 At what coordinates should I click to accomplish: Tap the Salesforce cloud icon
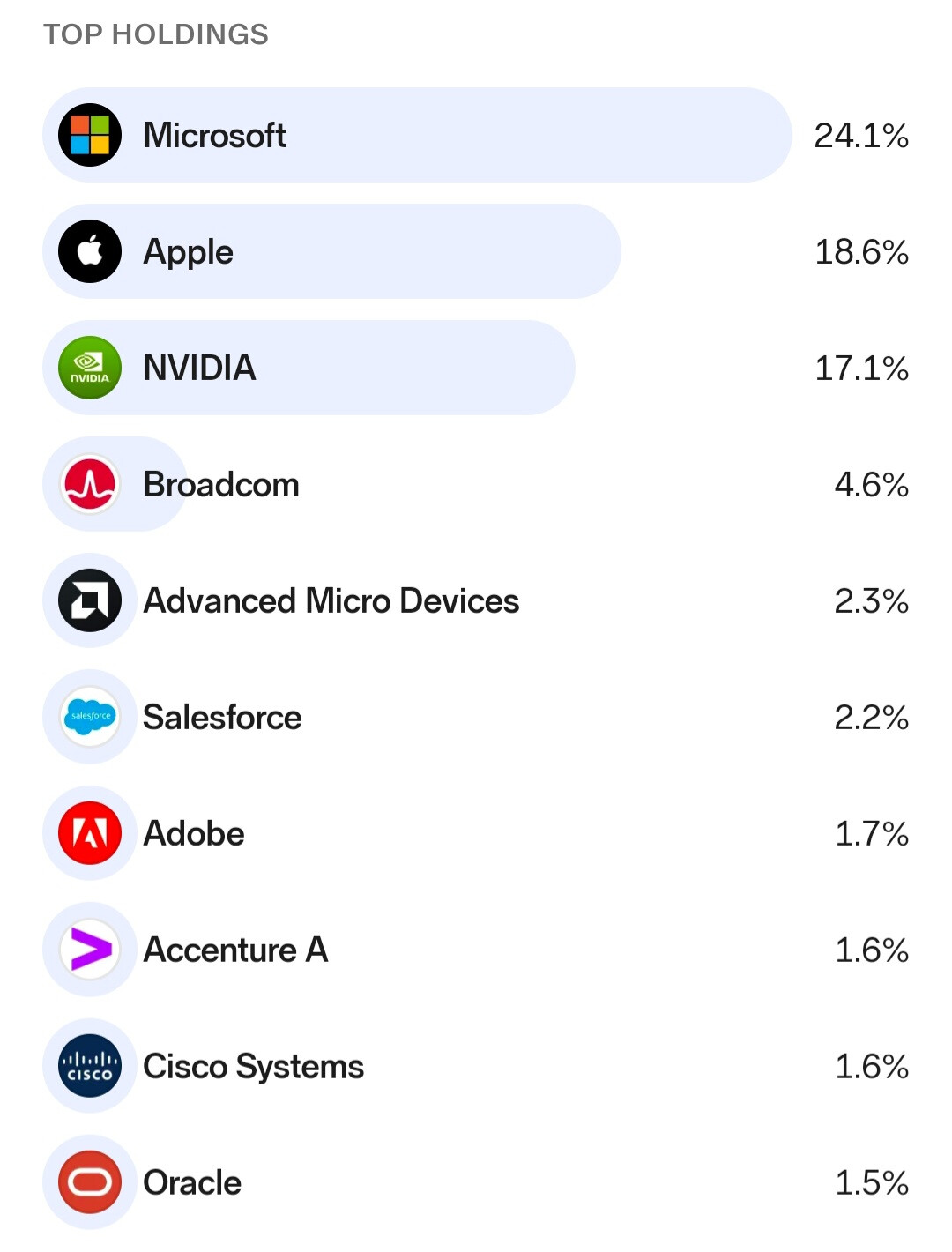tap(90, 717)
